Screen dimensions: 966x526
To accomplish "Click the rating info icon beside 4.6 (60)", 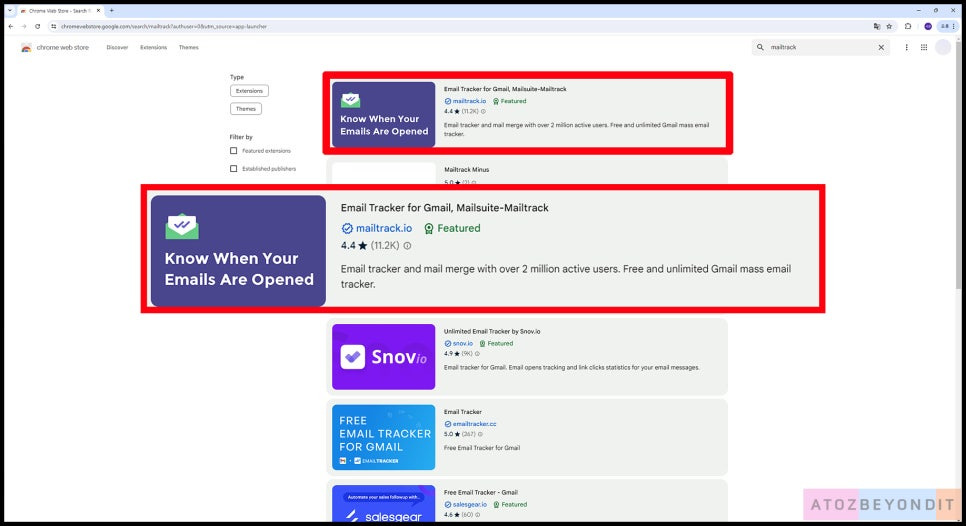I will [x=477, y=515].
